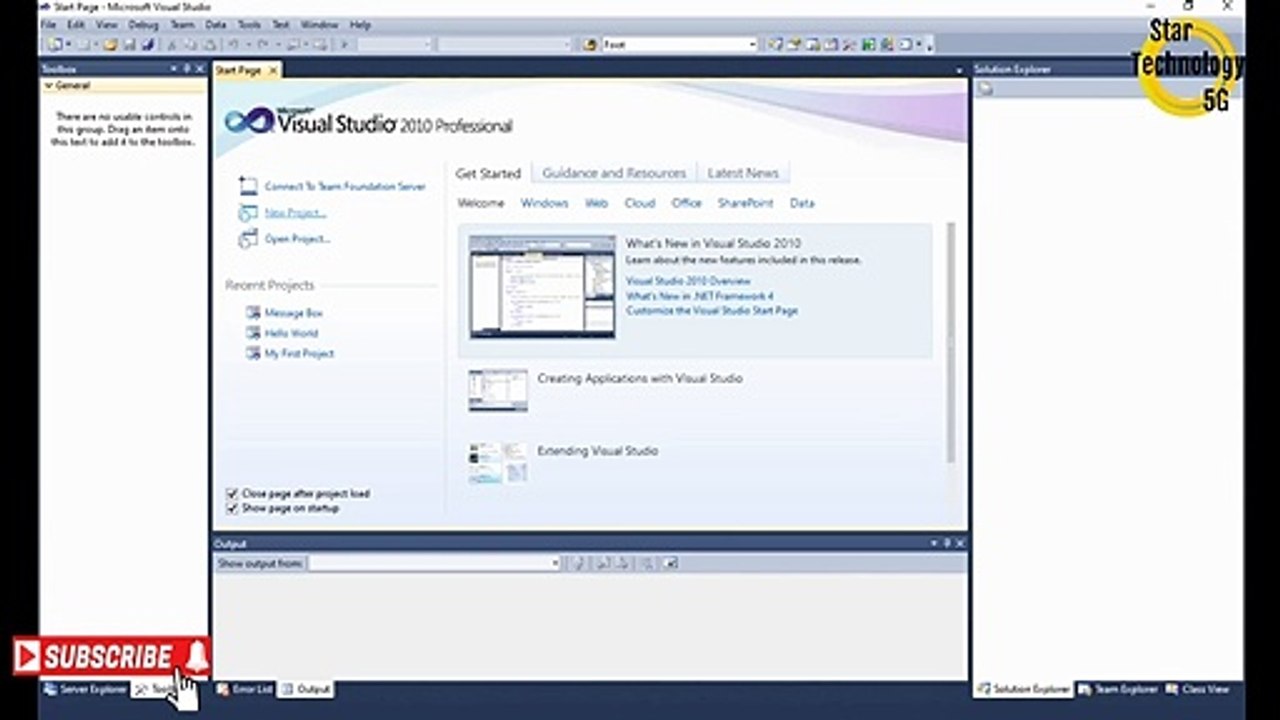Switch to the Team Explorer tab

click(1118, 689)
